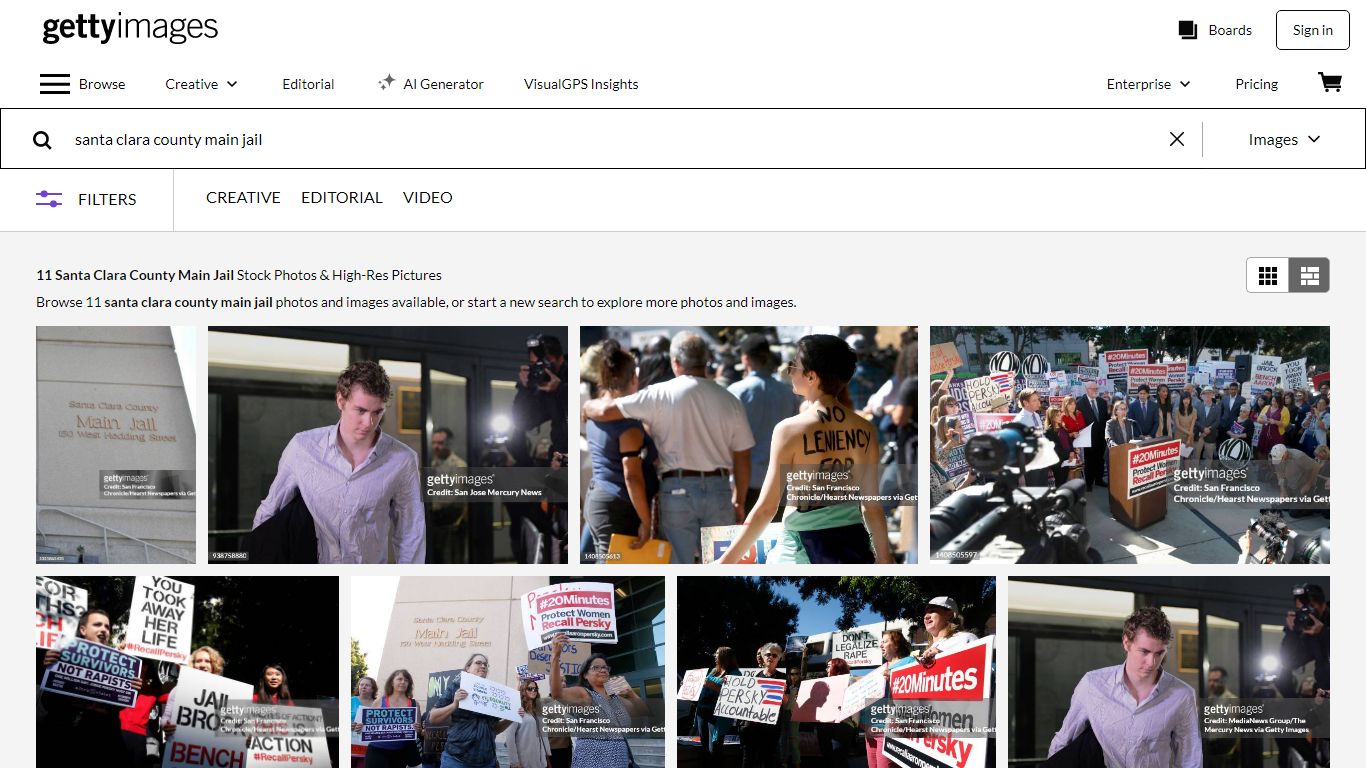Open protest photo in front of Main Jail
Viewport: 1366px width, 768px height.
tap(508, 672)
